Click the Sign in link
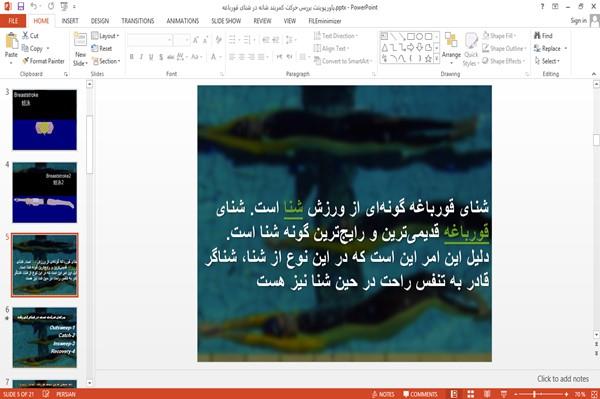Image resolution: width=600 pixels, height=399 pixels. click(578, 21)
